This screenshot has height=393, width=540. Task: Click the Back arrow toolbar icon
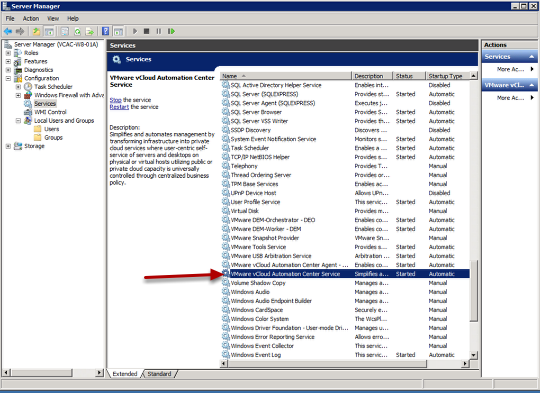(8, 31)
